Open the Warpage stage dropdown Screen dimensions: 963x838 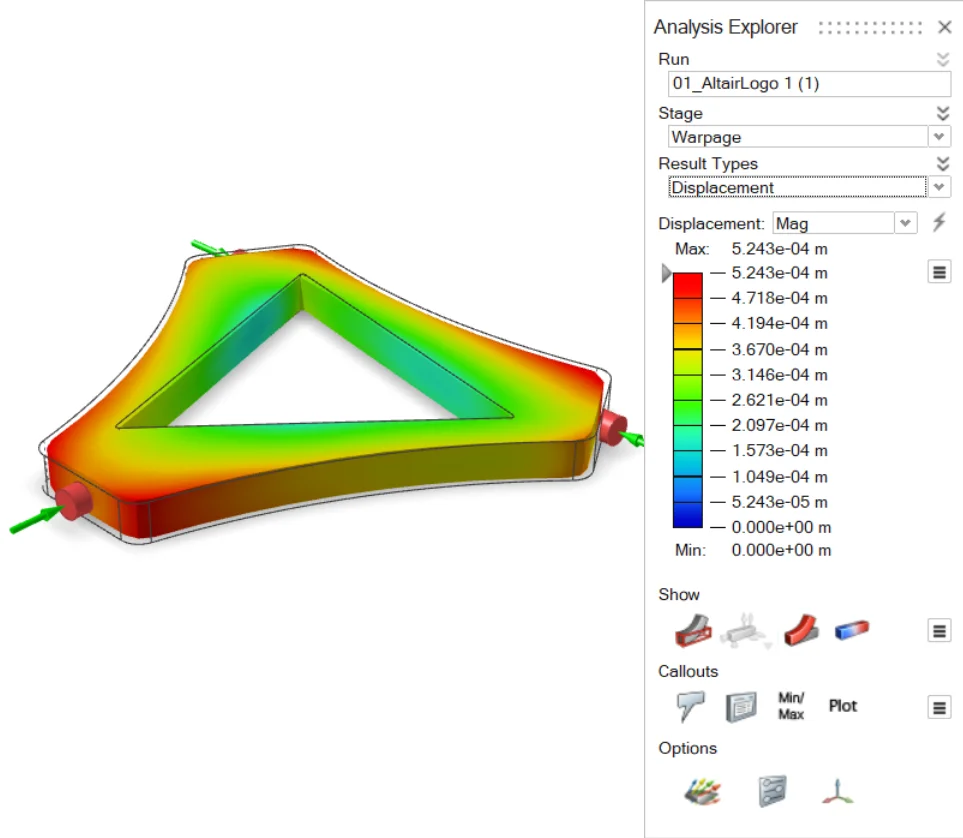(x=939, y=136)
